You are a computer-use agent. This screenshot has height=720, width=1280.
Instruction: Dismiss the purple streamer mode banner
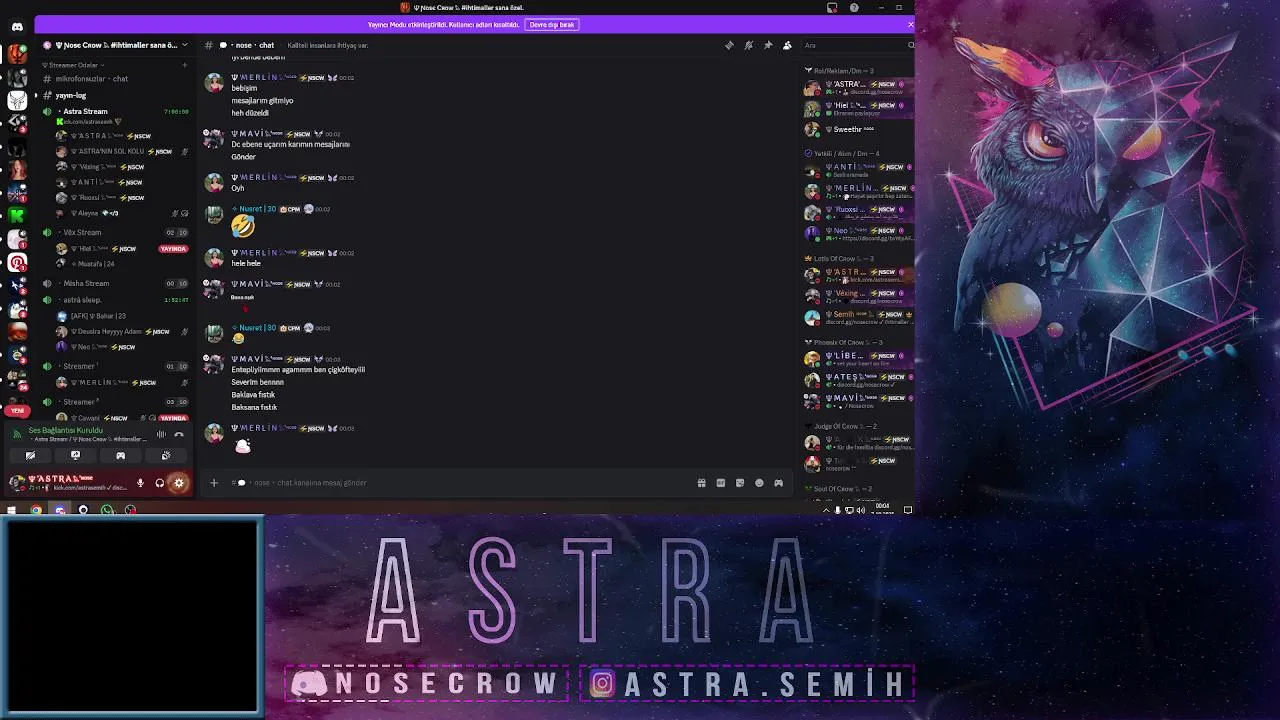[910, 24]
